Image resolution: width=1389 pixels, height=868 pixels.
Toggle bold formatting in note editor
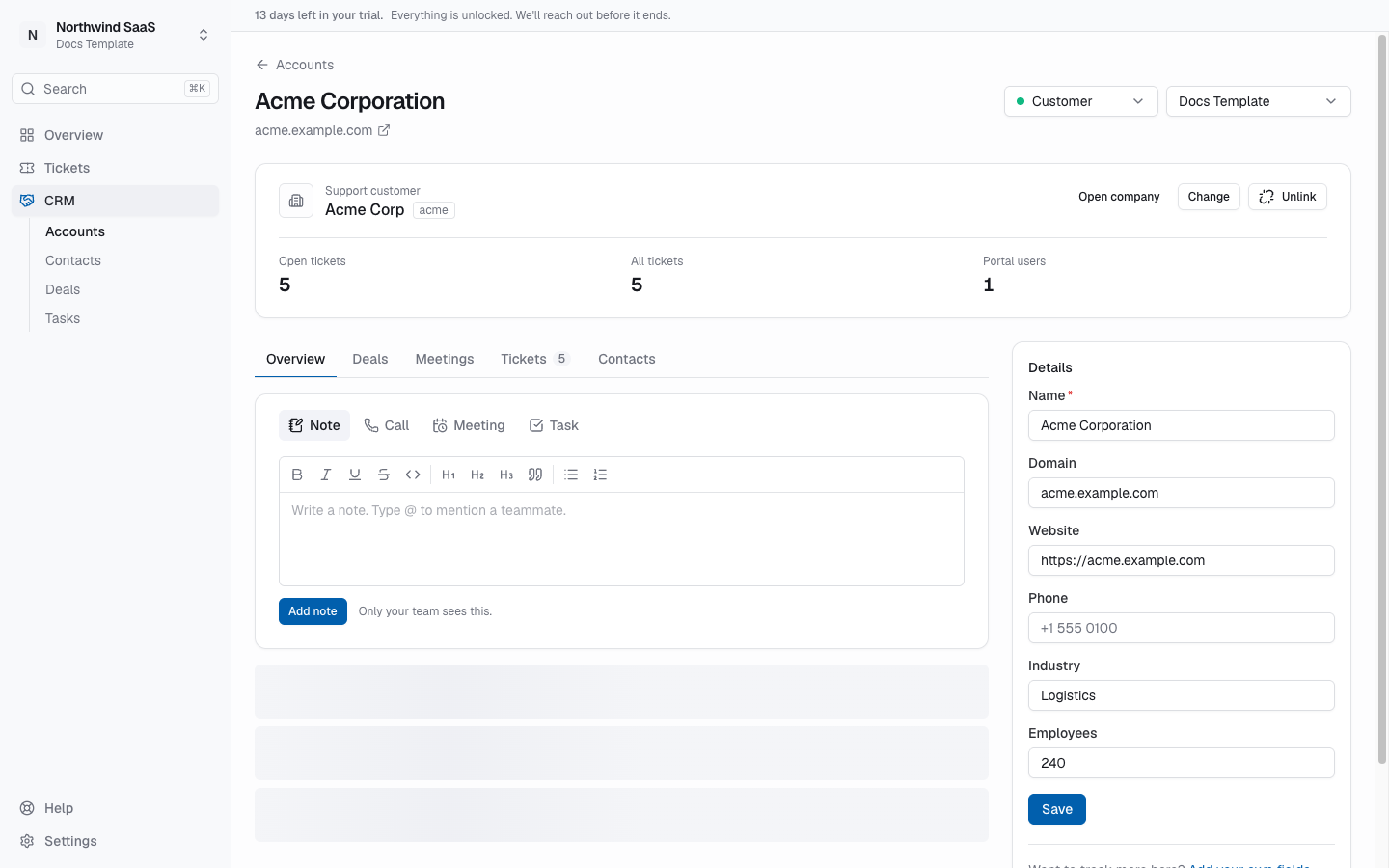pyautogui.click(x=297, y=475)
